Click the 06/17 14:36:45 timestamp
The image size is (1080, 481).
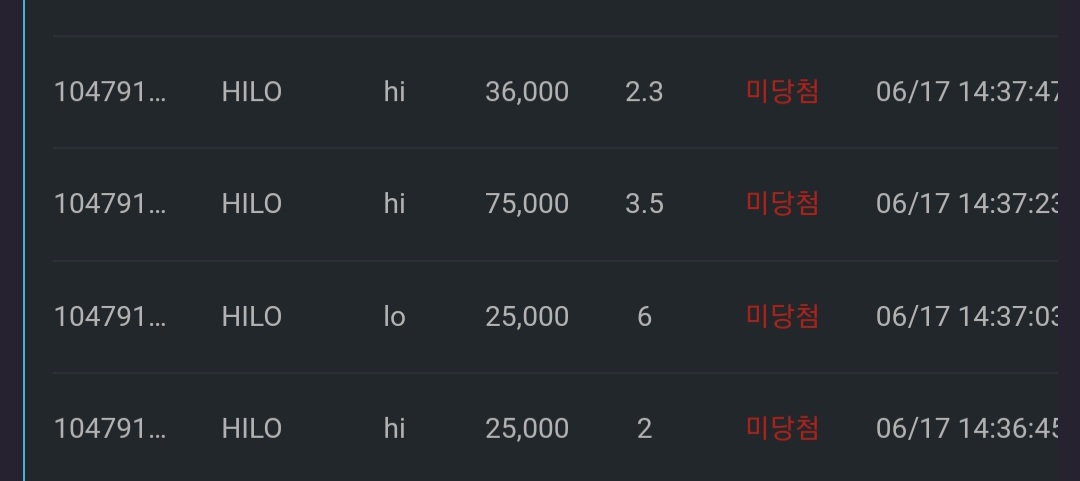click(967, 429)
